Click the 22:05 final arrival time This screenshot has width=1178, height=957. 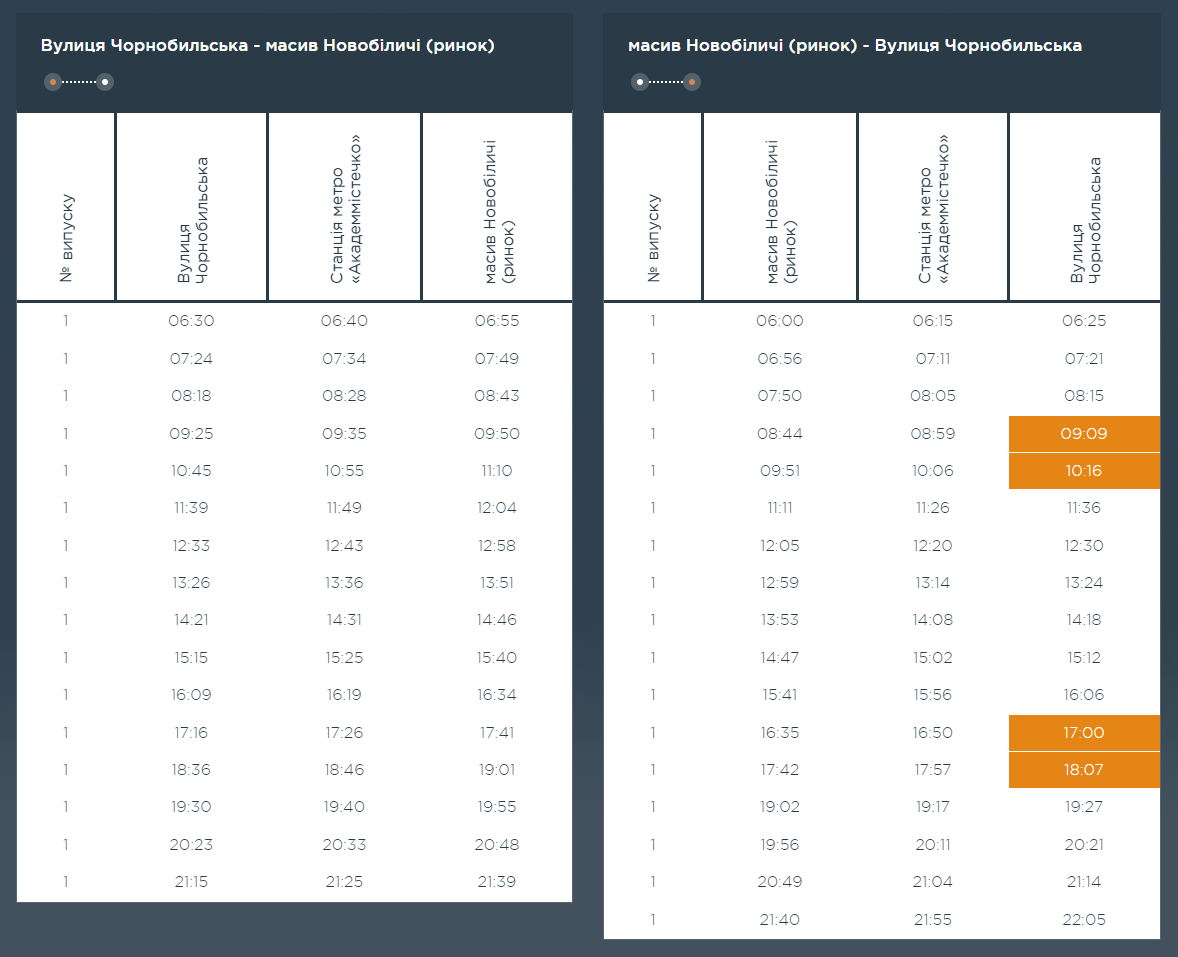tap(1084, 919)
